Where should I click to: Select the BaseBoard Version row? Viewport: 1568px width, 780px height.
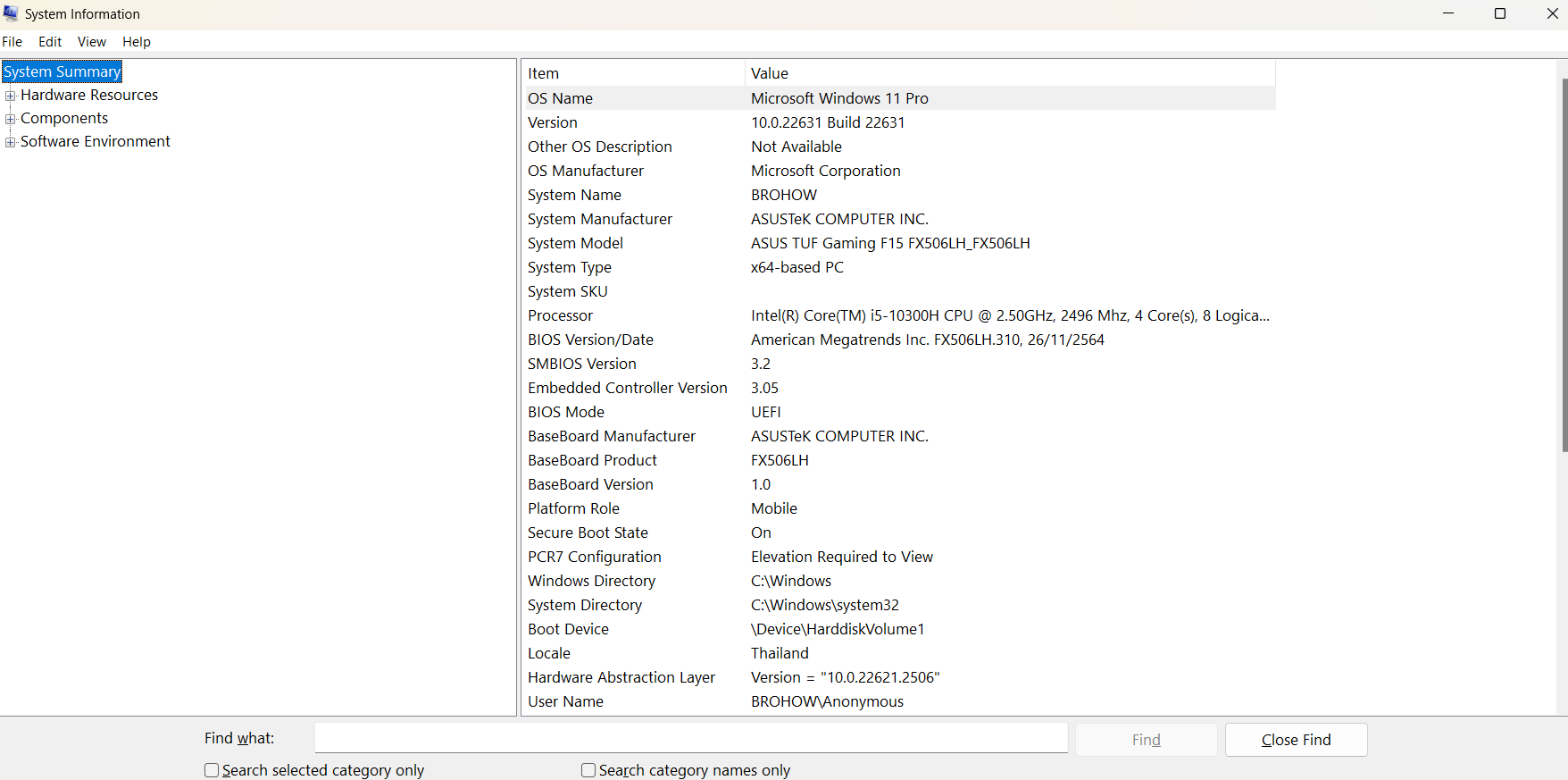pyautogui.click(x=899, y=484)
